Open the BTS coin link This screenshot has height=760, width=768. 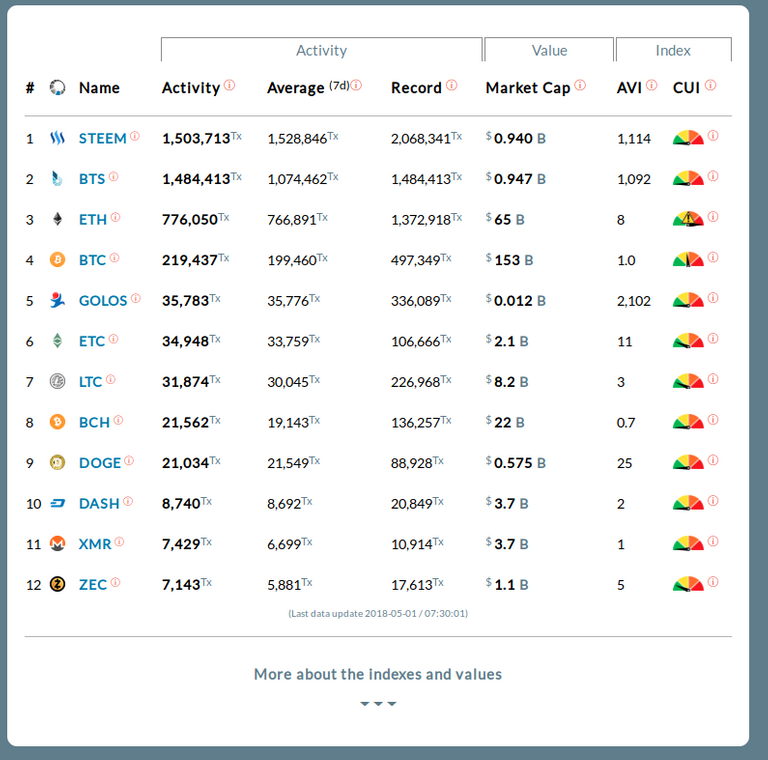click(x=92, y=179)
